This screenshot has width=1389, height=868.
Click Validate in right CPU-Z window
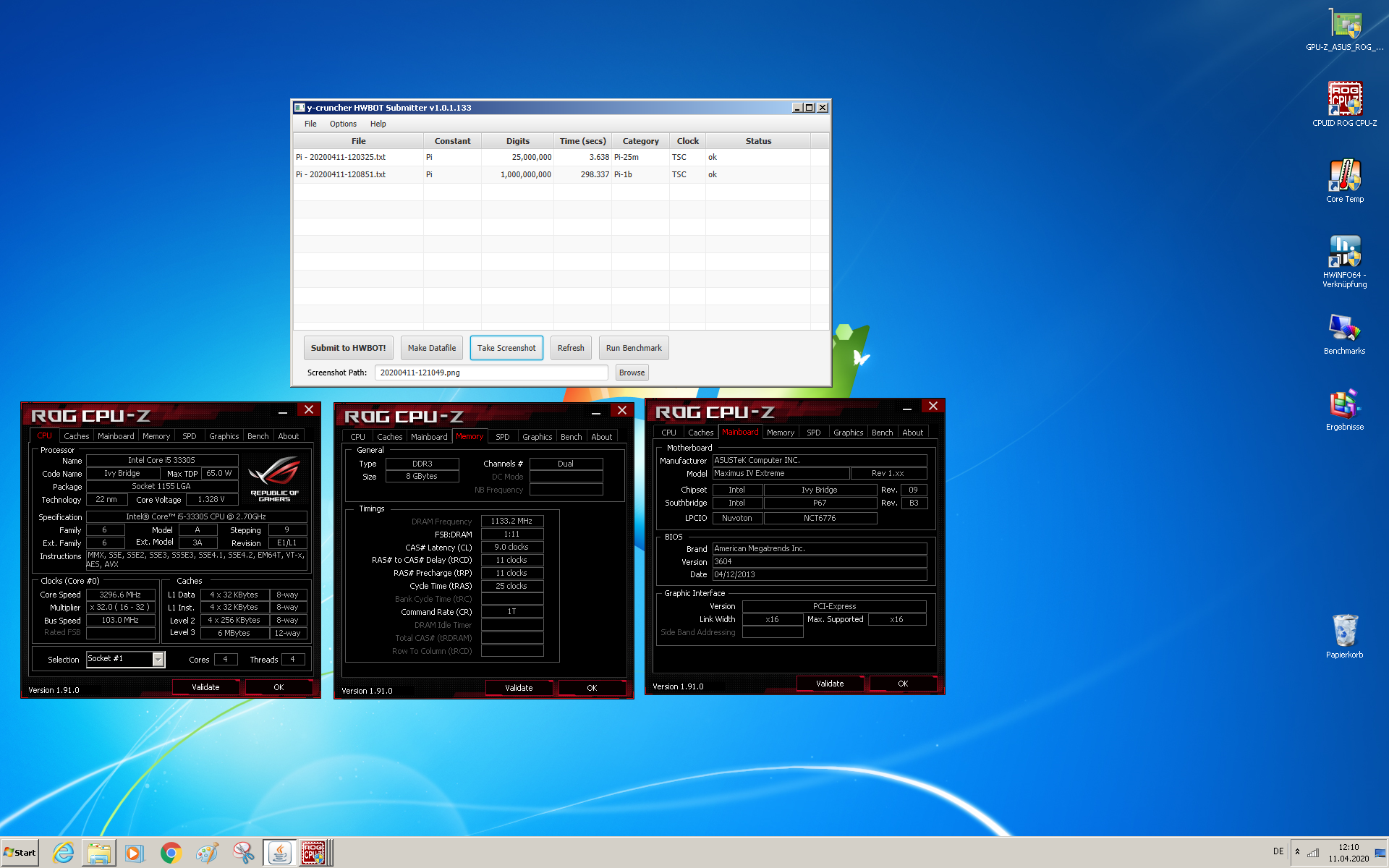[x=830, y=684]
